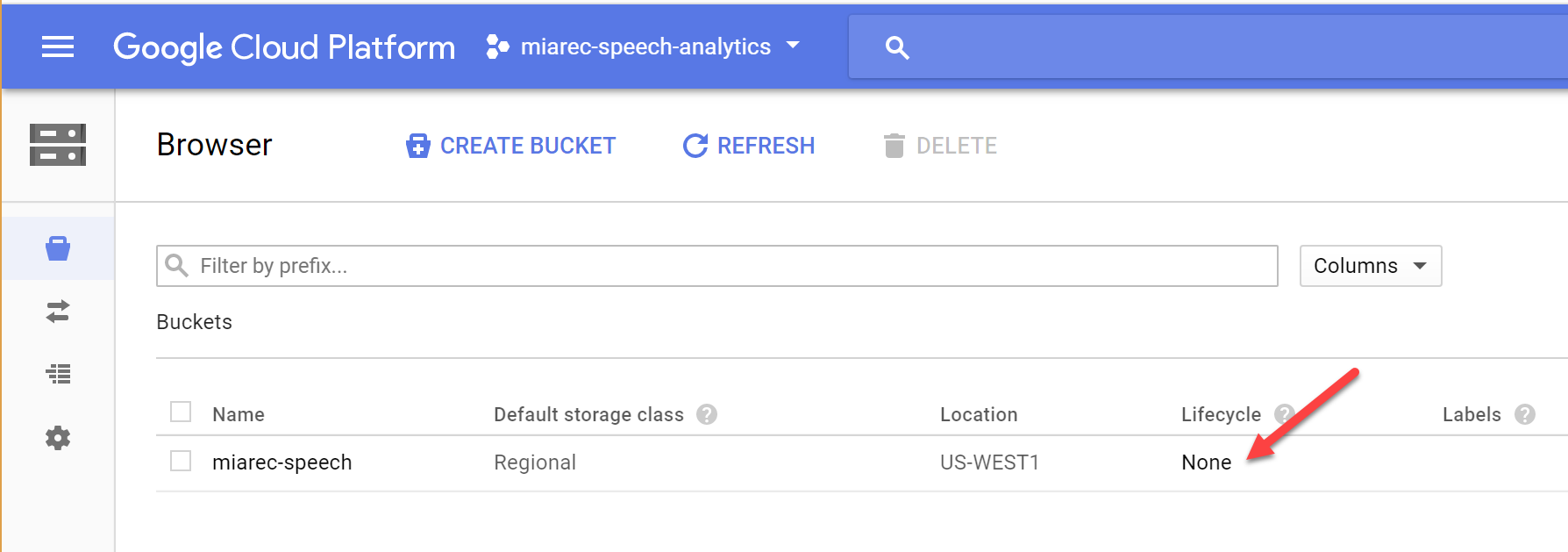This screenshot has width=1568, height=552.
Task: Click the None lifecycle link
Action: [1206, 462]
